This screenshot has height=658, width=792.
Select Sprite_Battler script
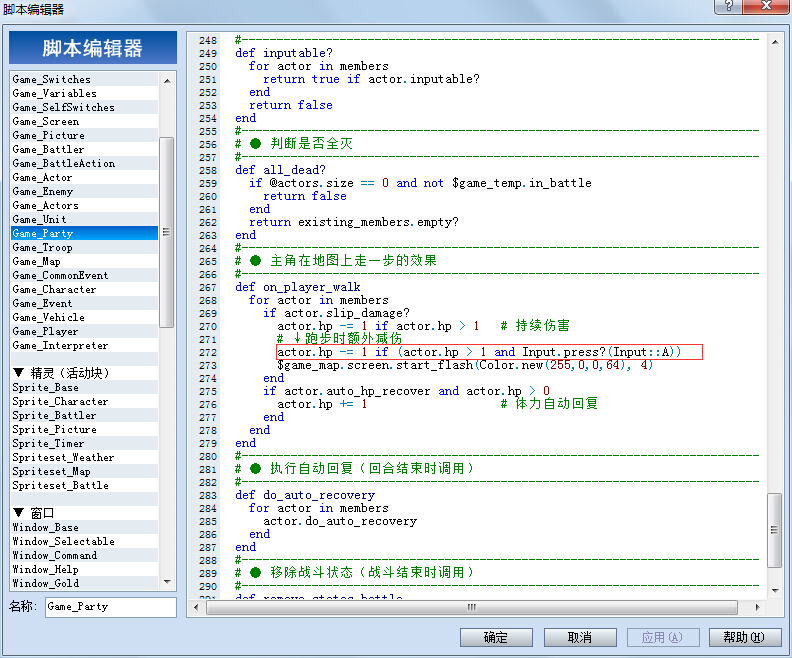pos(84,416)
